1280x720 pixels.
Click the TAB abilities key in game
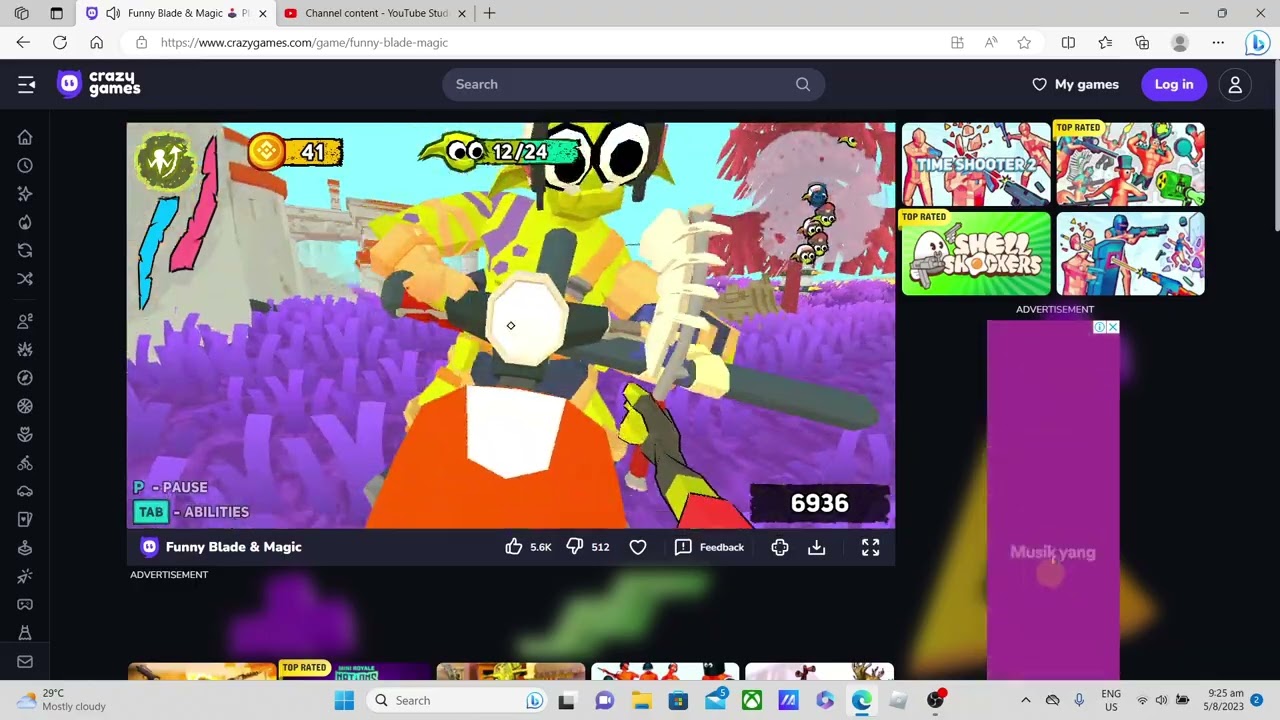tap(151, 512)
